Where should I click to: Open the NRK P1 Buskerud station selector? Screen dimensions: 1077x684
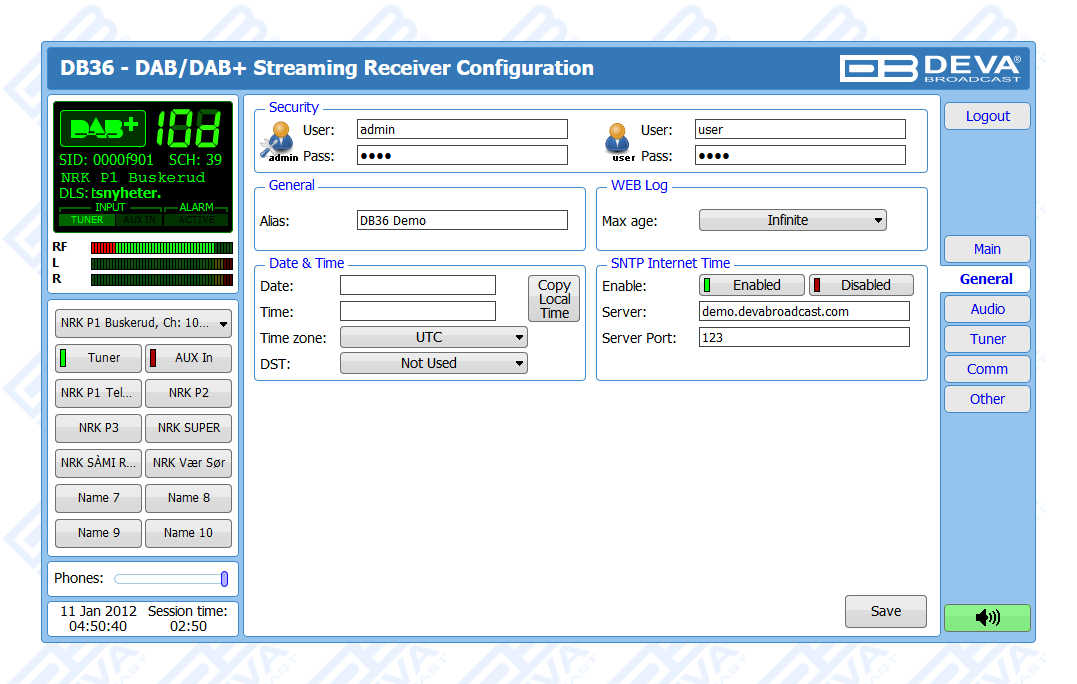(x=143, y=324)
